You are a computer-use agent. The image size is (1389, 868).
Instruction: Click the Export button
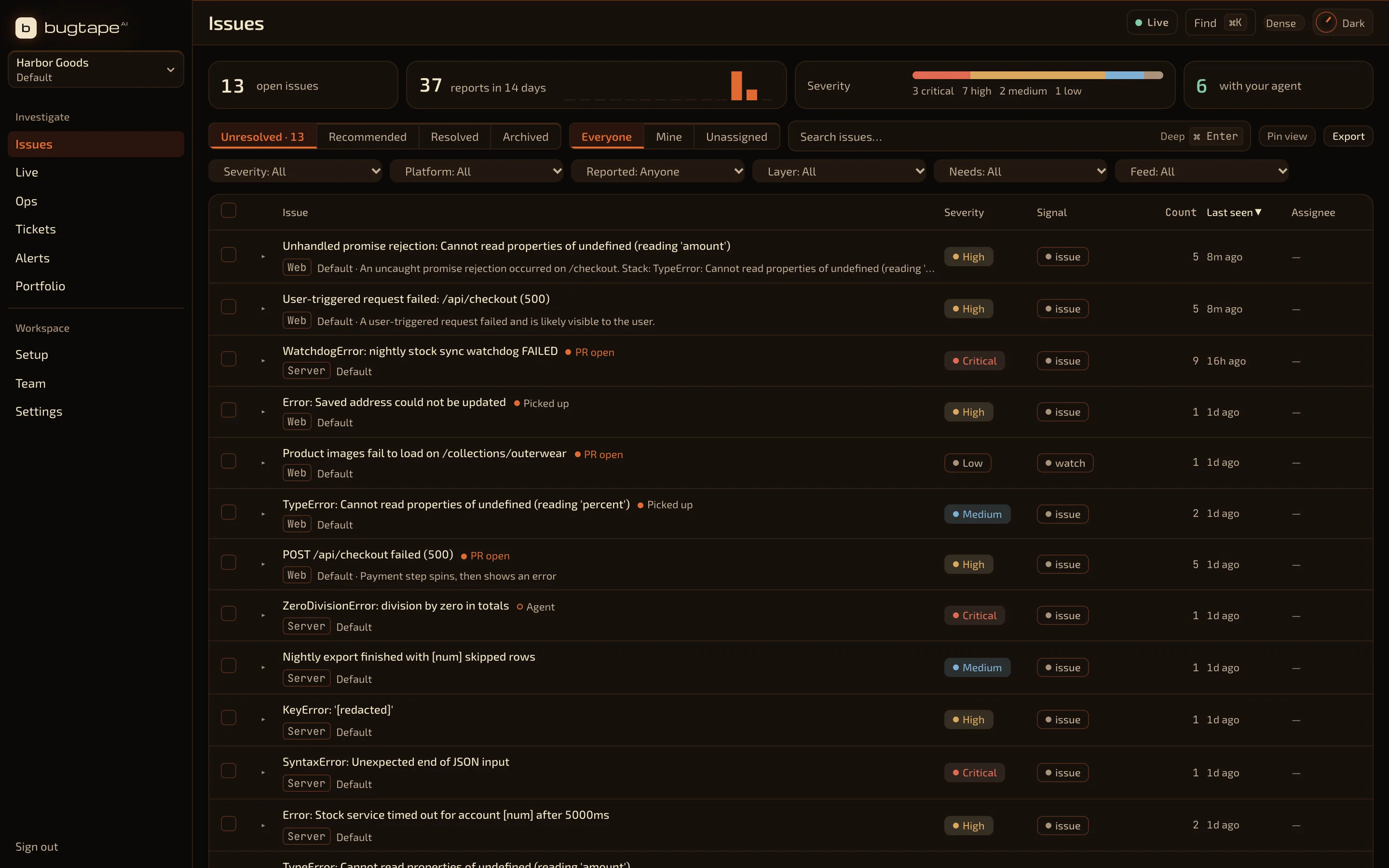tap(1348, 136)
